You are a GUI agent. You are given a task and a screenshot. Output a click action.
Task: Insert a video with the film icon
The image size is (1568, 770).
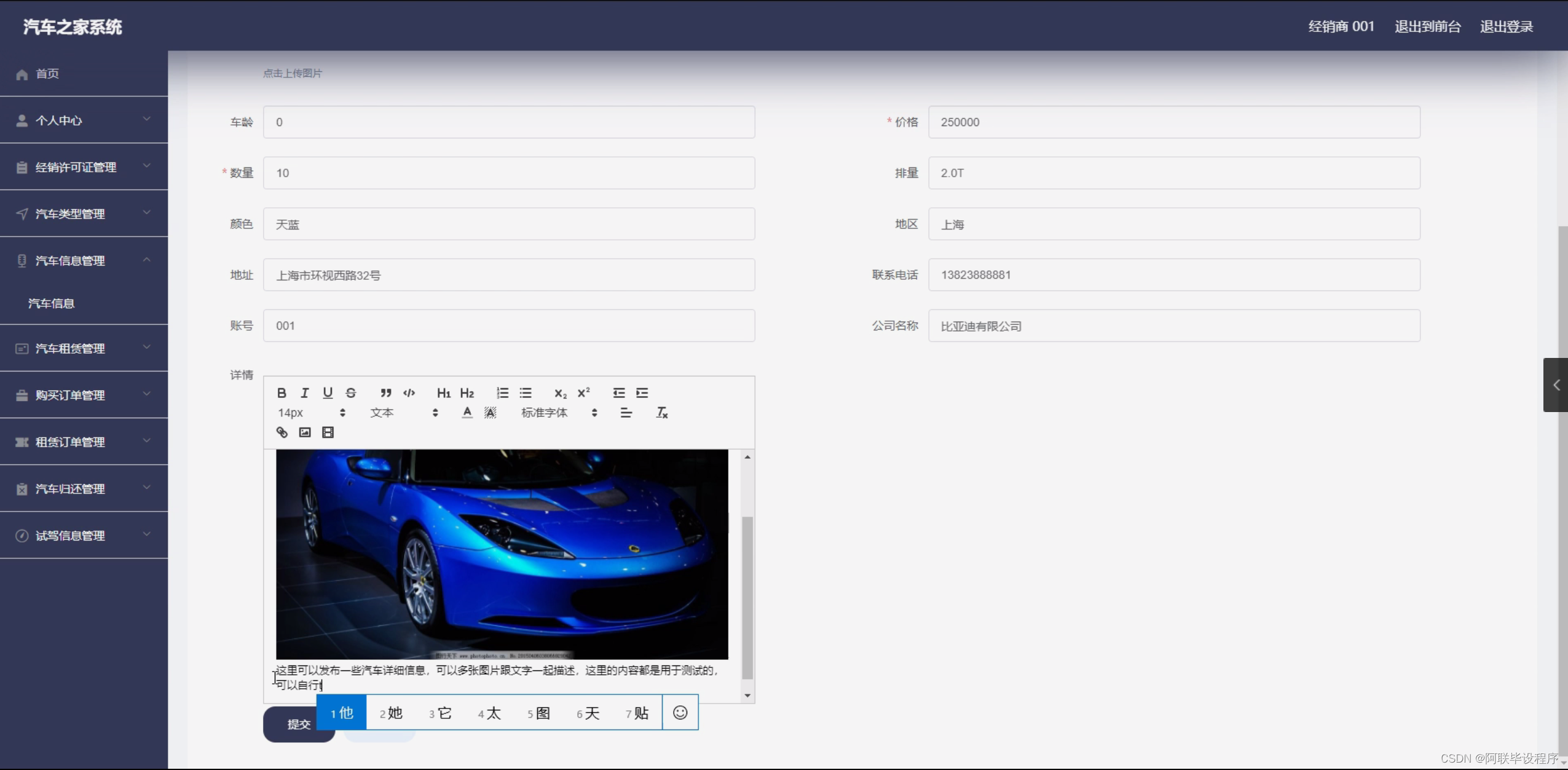[x=328, y=432]
